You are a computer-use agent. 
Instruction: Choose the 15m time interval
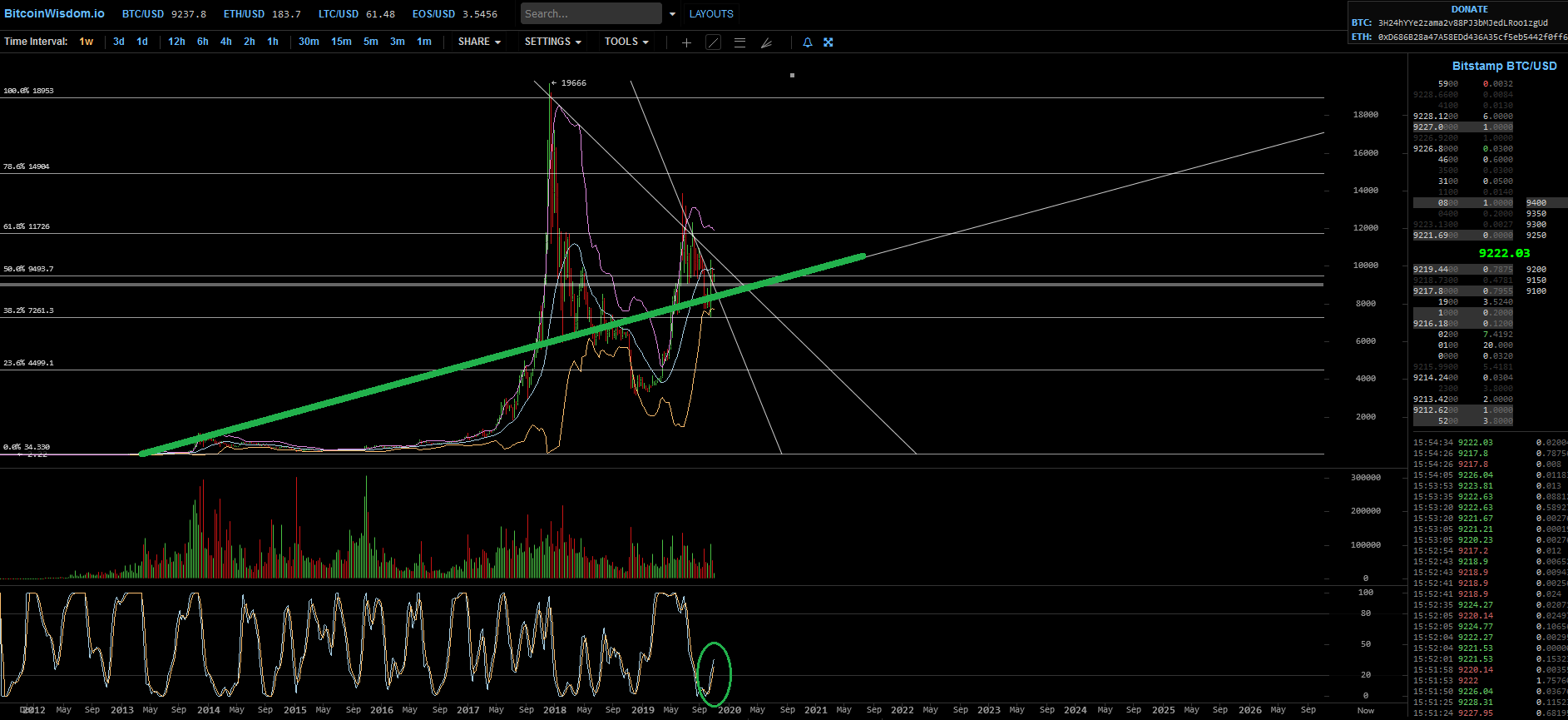[341, 42]
